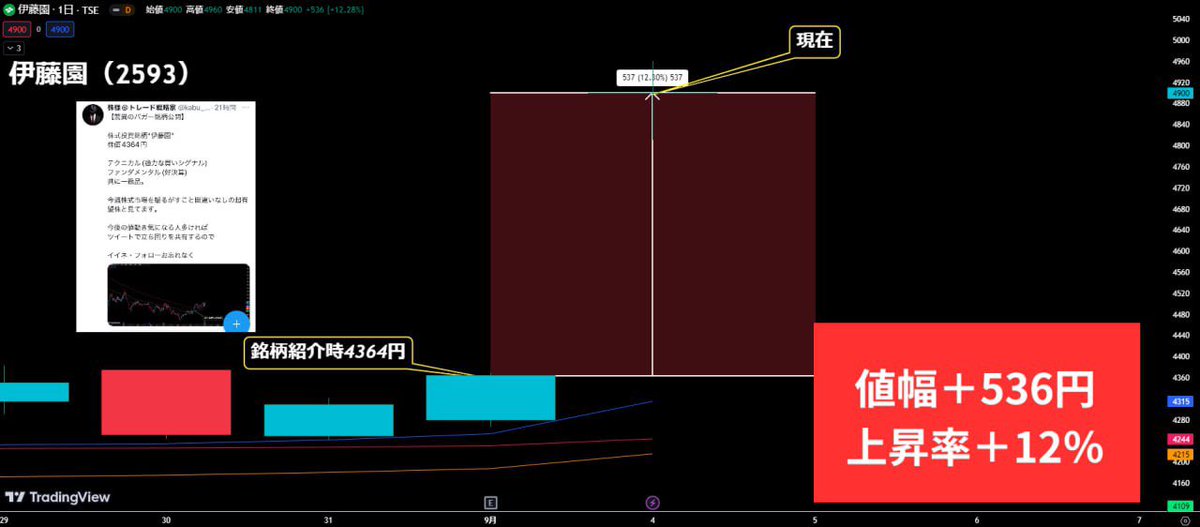This screenshot has height=527, width=1200.
Task: Select the cyan candlestick on the 31st
Action: pyautogui.click(x=328, y=420)
